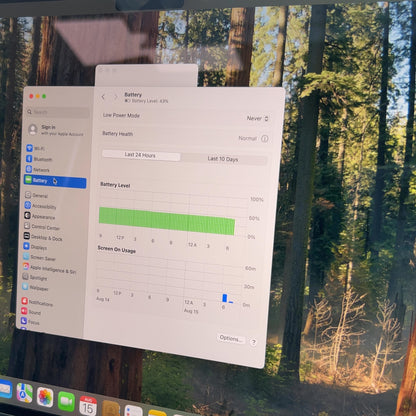416x416 pixels.
Task: Click the Battery Health info icon
Action: tap(264, 139)
